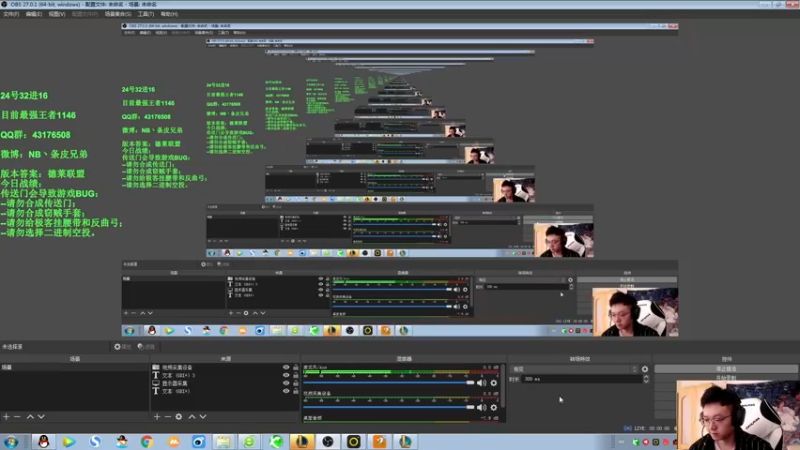Viewport: 800px width, 450px height.
Task: Adjust the first mixer track volume slider
Action: click(x=389, y=383)
